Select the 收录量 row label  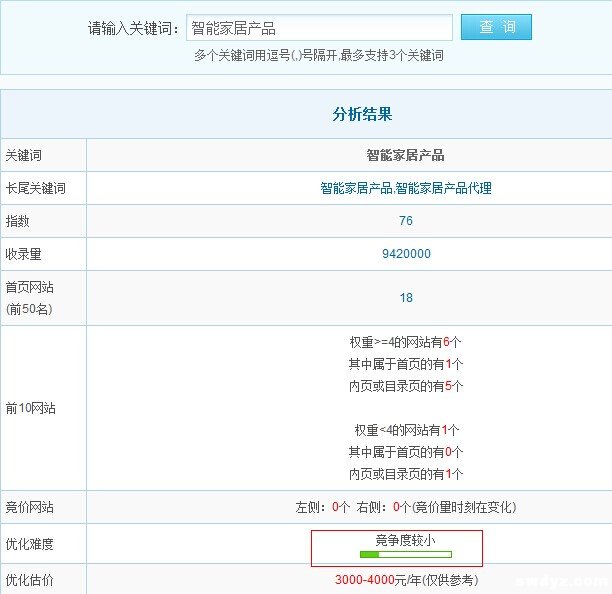tap(23, 254)
